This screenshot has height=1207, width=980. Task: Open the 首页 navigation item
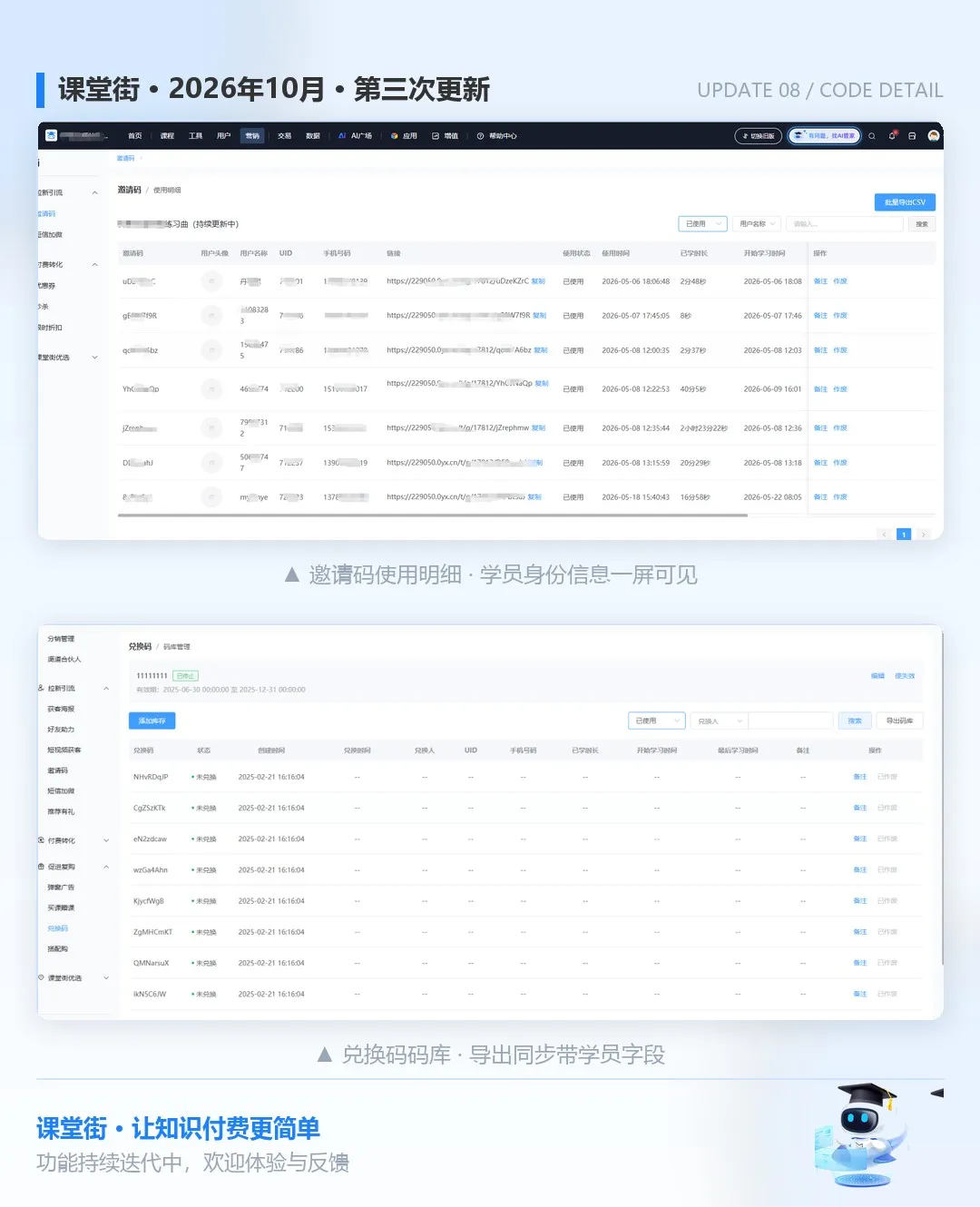135,136
